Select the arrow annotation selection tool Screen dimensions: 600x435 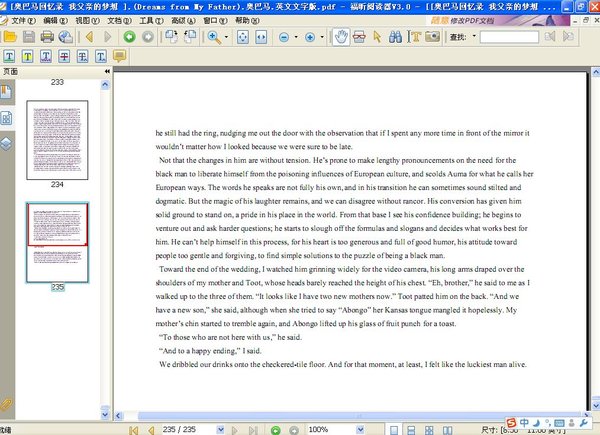click(x=377, y=37)
